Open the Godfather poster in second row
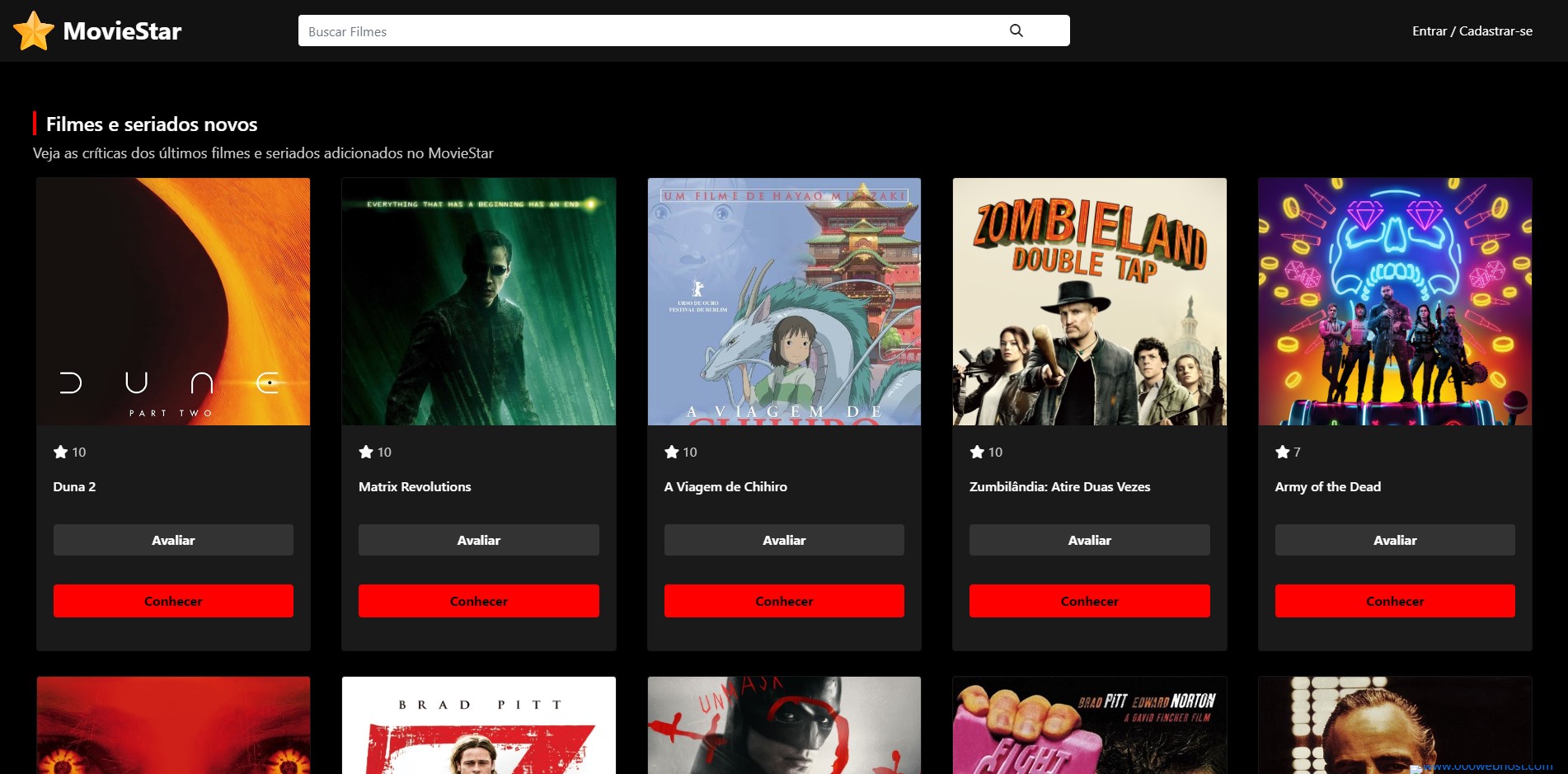The height and width of the screenshot is (774, 1568). [1395, 725]
